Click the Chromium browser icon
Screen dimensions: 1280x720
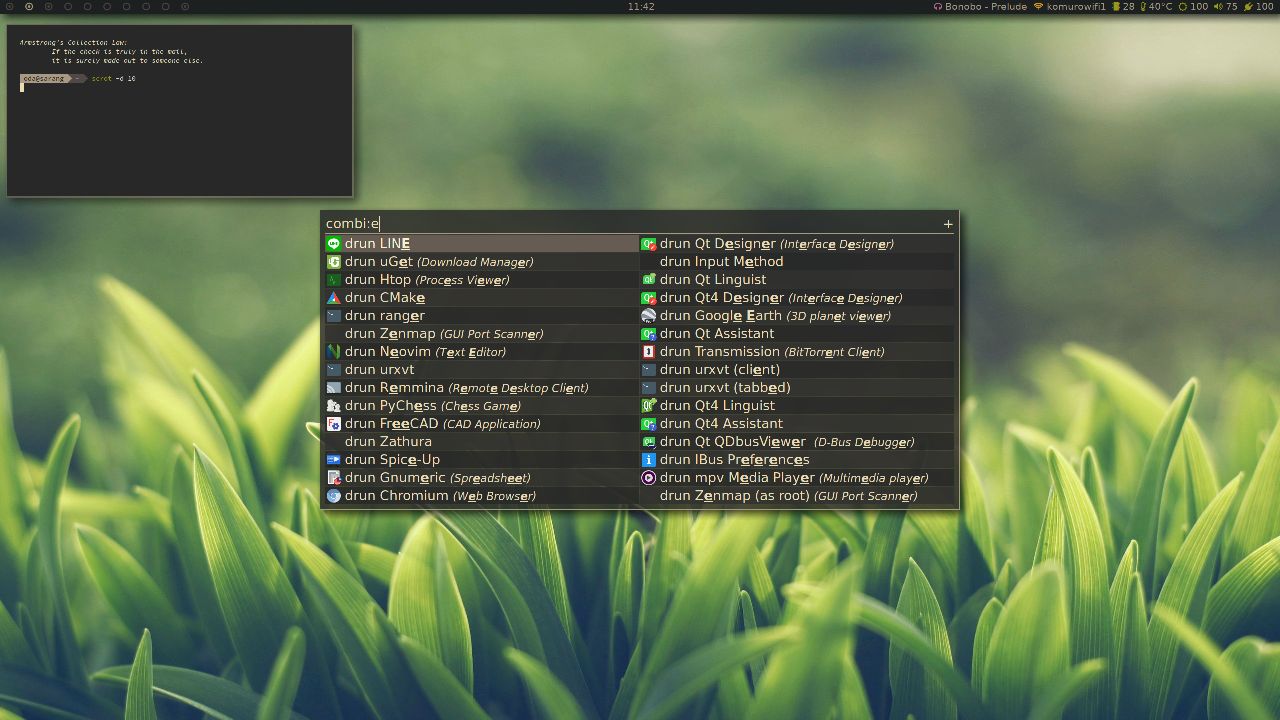(x=334, y=495)
